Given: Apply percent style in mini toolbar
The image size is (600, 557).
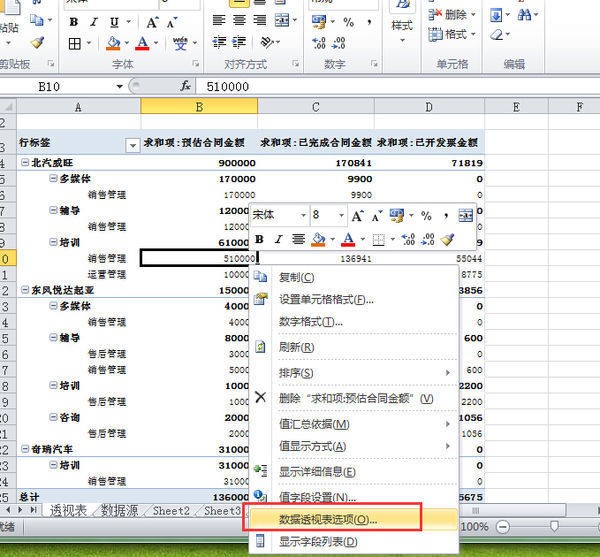Looking at the screenshot, I should (x=426, y=215).
